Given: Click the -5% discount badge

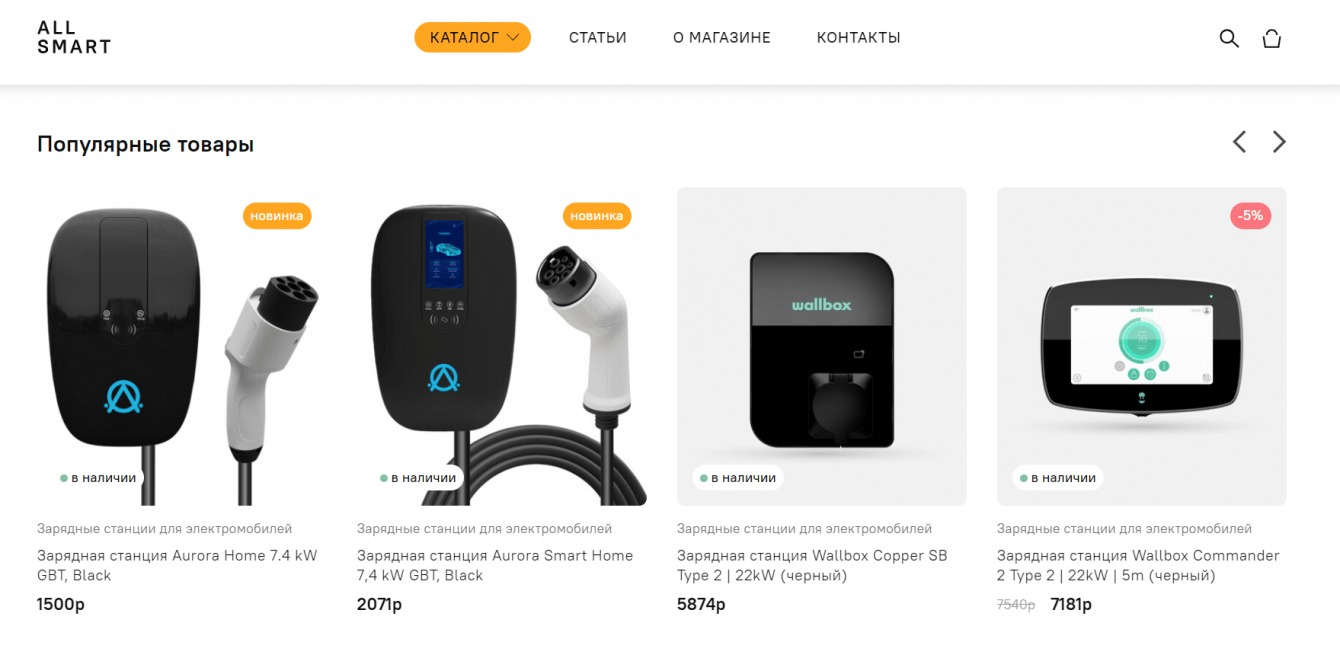Looking at the screenshot, I should (x=1250, y=215).
